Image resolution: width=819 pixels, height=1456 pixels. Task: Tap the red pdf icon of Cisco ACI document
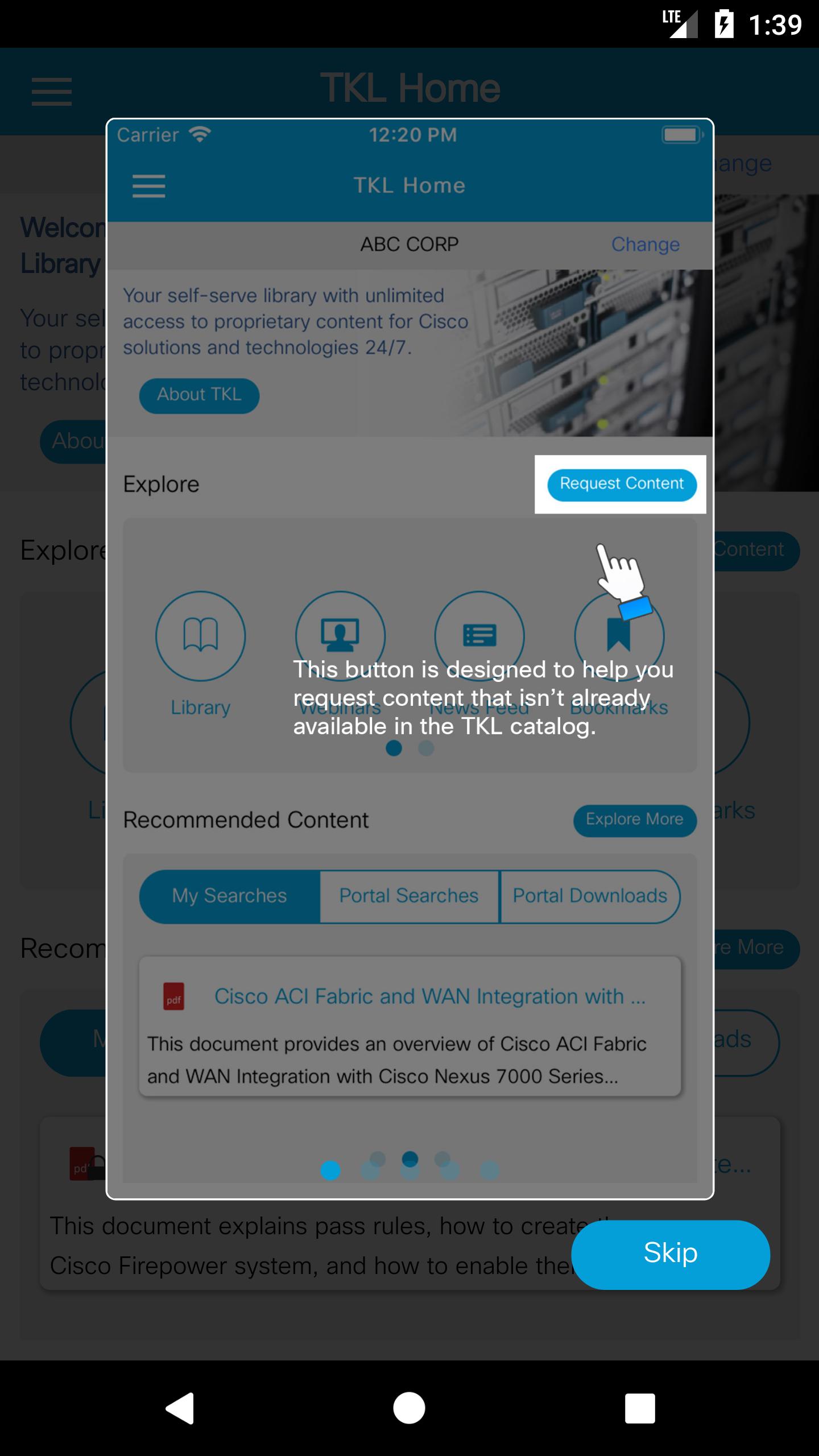174,996
